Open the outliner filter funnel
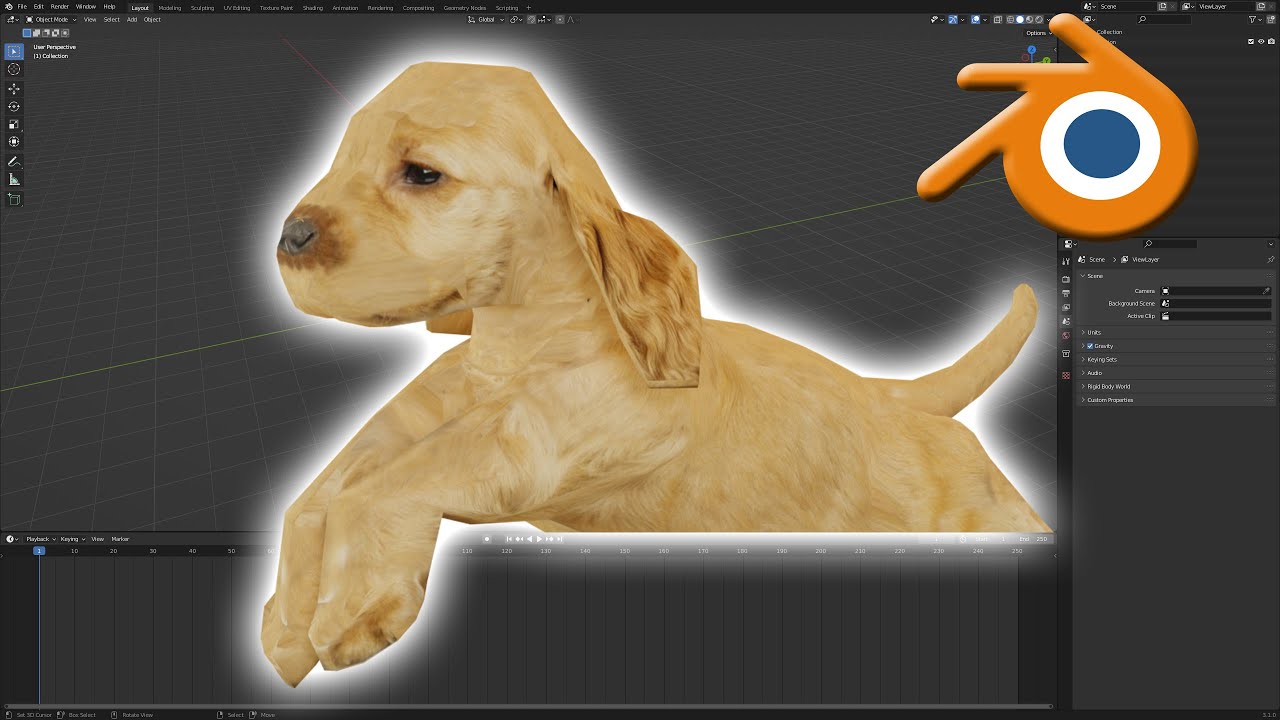Screen dimensions: 1280x720 [x=1254, y=19]
